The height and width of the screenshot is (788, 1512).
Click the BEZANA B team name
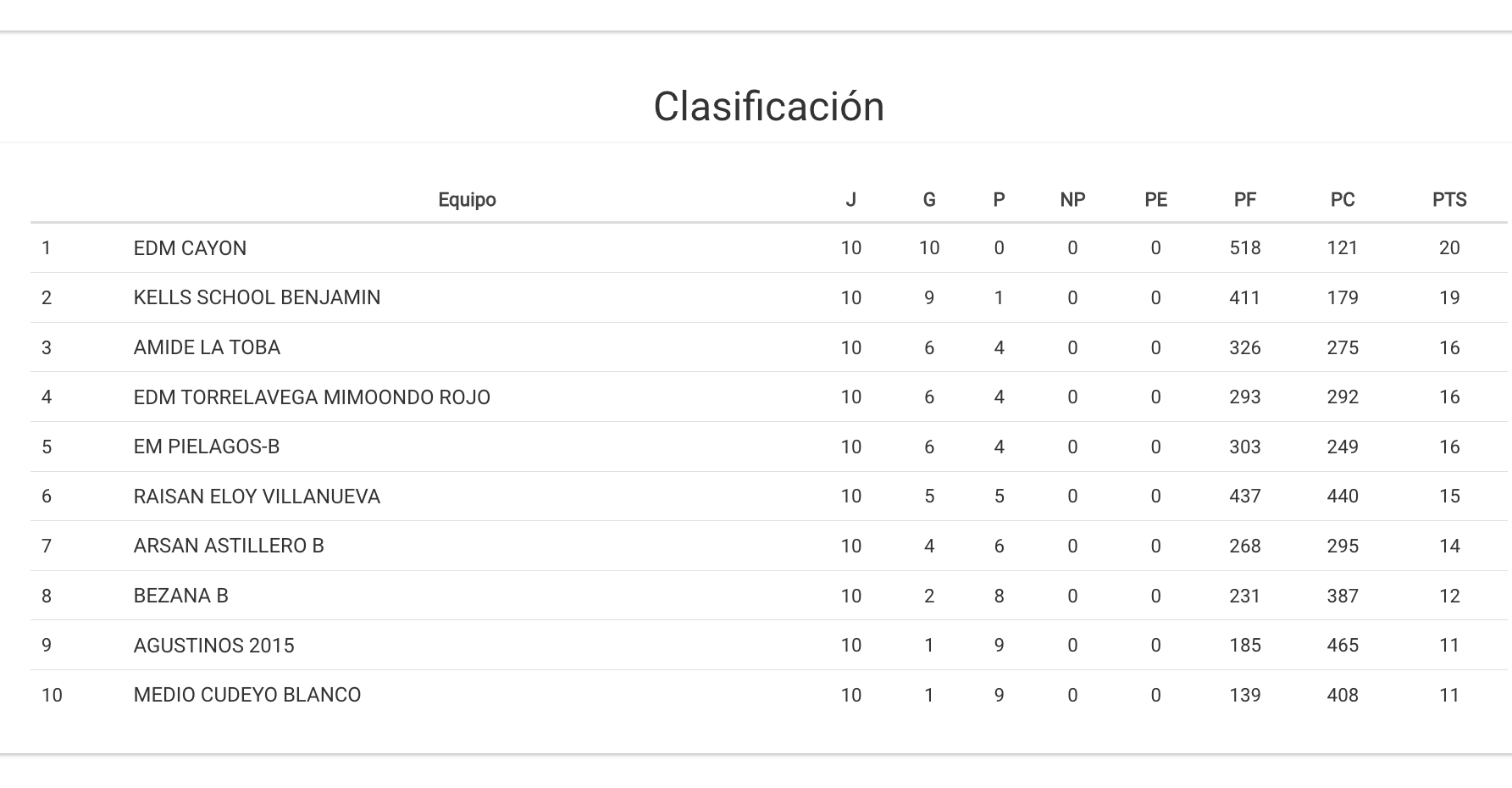coord(180,596)
